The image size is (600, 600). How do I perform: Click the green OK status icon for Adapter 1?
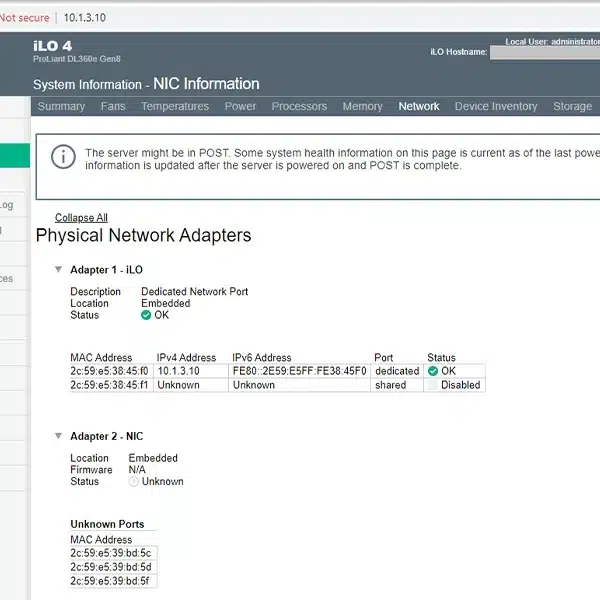coord(146,315)
